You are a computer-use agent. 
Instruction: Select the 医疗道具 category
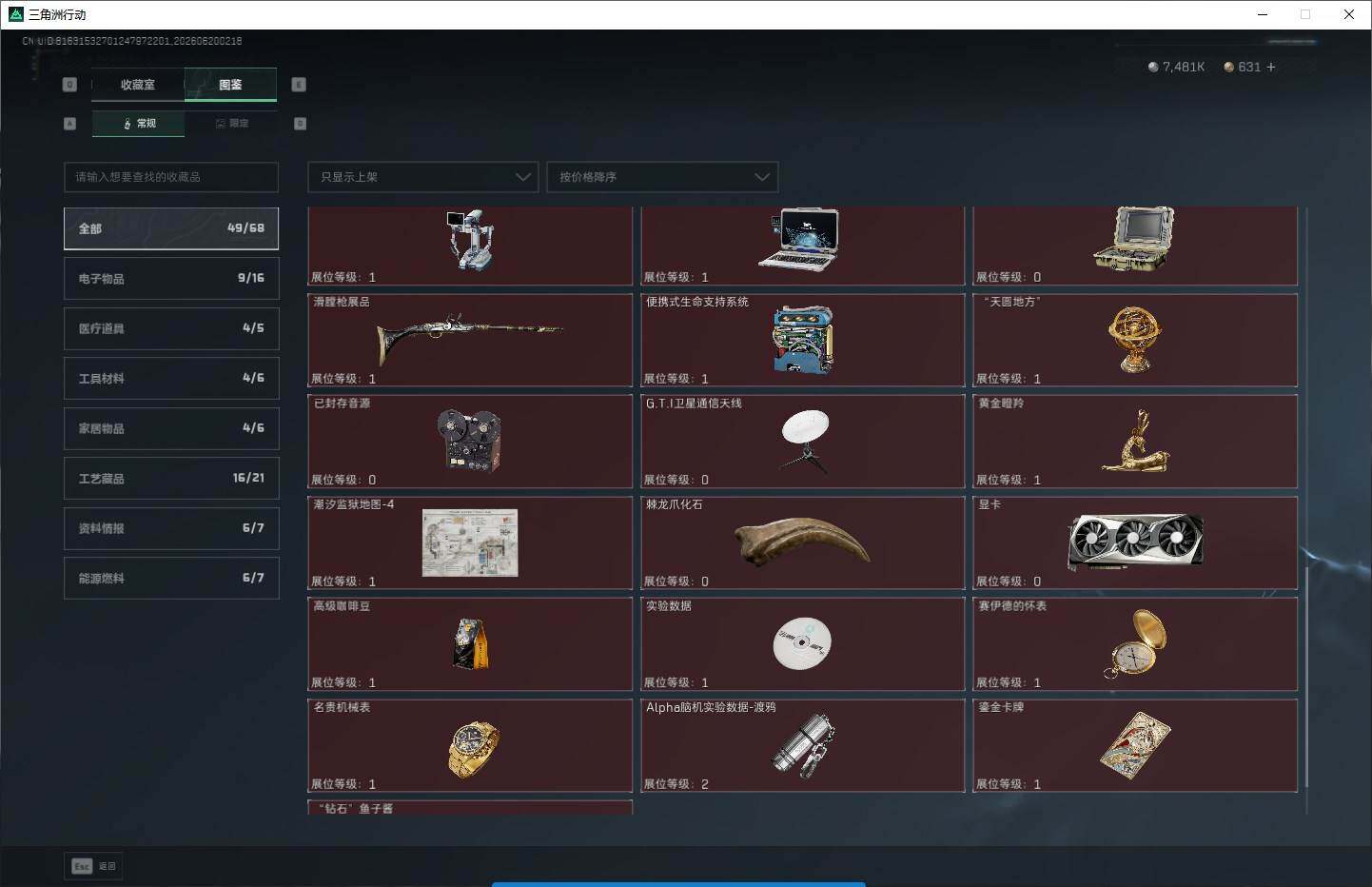[171, 328]
